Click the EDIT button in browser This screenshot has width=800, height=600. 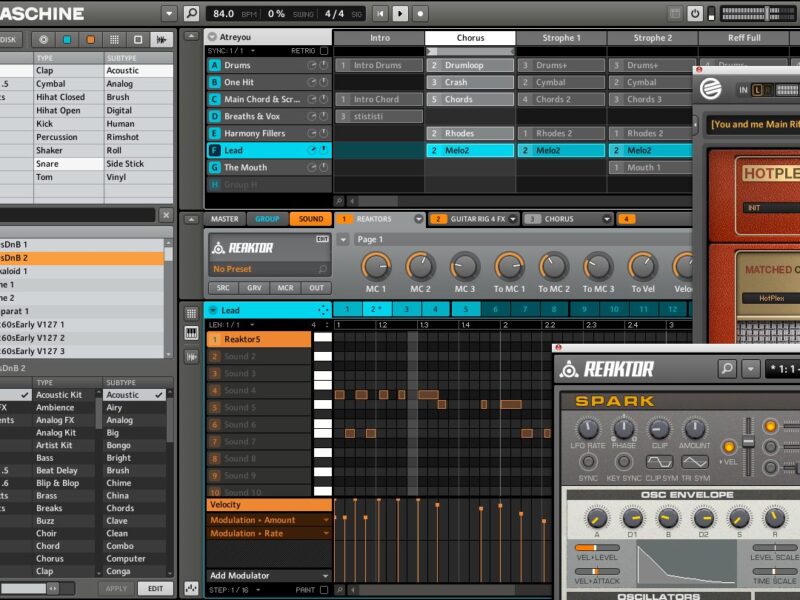(x=155, y=589)
